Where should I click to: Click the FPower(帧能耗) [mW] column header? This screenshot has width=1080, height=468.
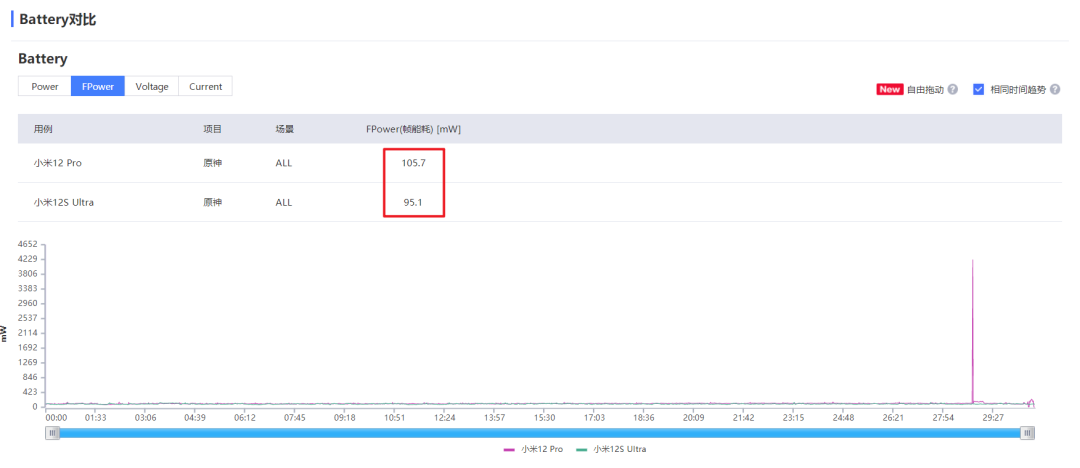tap(413, 129)
